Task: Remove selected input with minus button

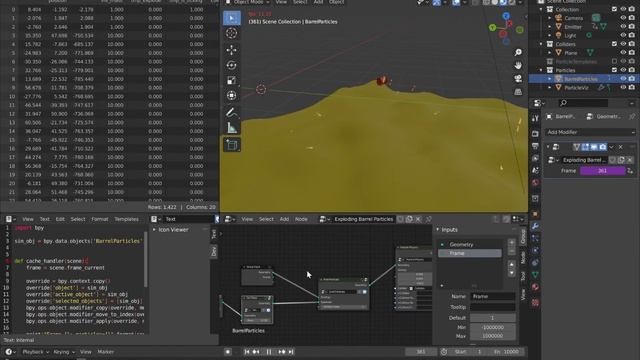Action: (x=511, y=251)
